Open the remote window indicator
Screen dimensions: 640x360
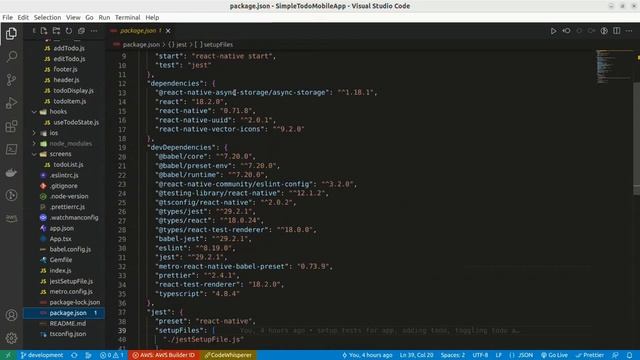click(x=7, y=355)
